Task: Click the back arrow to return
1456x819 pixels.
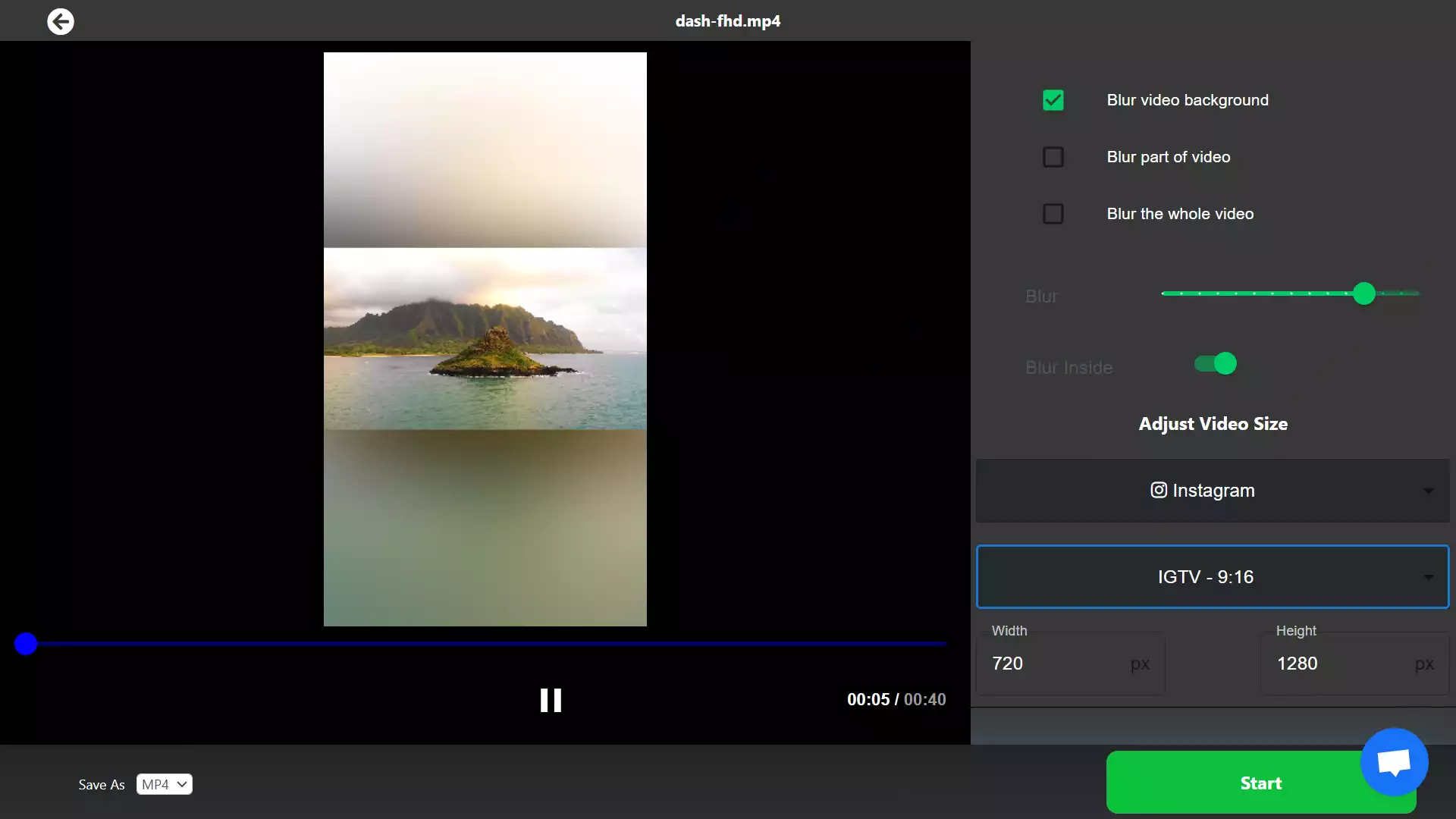Action: click(x=61, y=21)
